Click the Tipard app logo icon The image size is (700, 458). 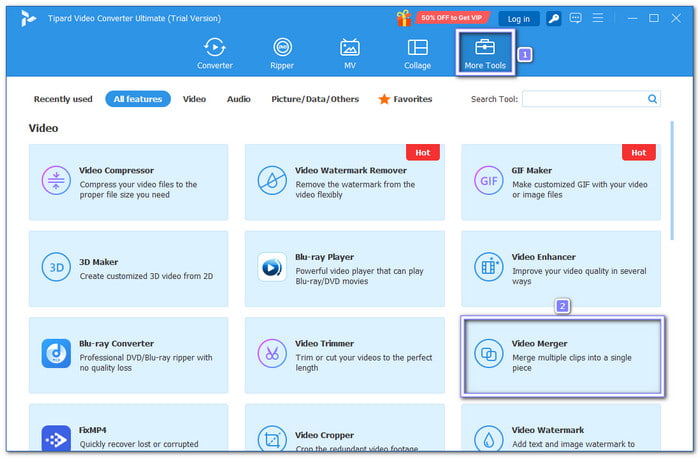(28, 18)
